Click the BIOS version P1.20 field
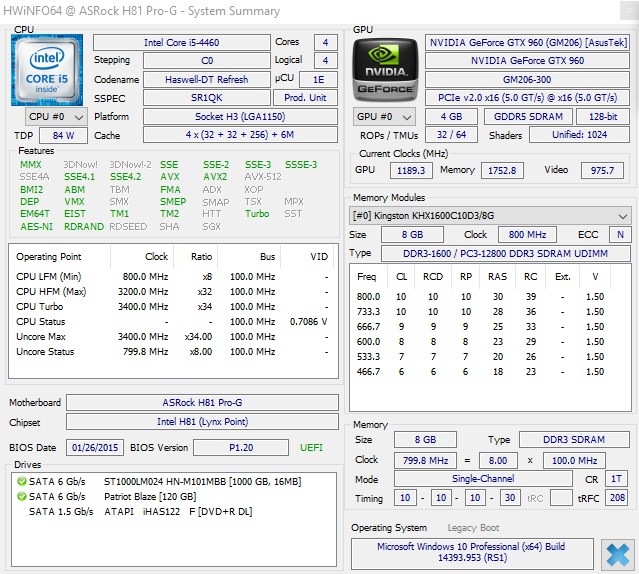639x574 pixels. point(241,448)
